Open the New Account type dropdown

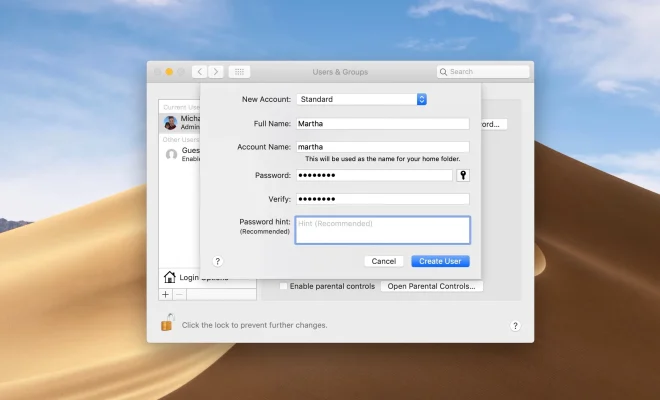tap(361, 99)
